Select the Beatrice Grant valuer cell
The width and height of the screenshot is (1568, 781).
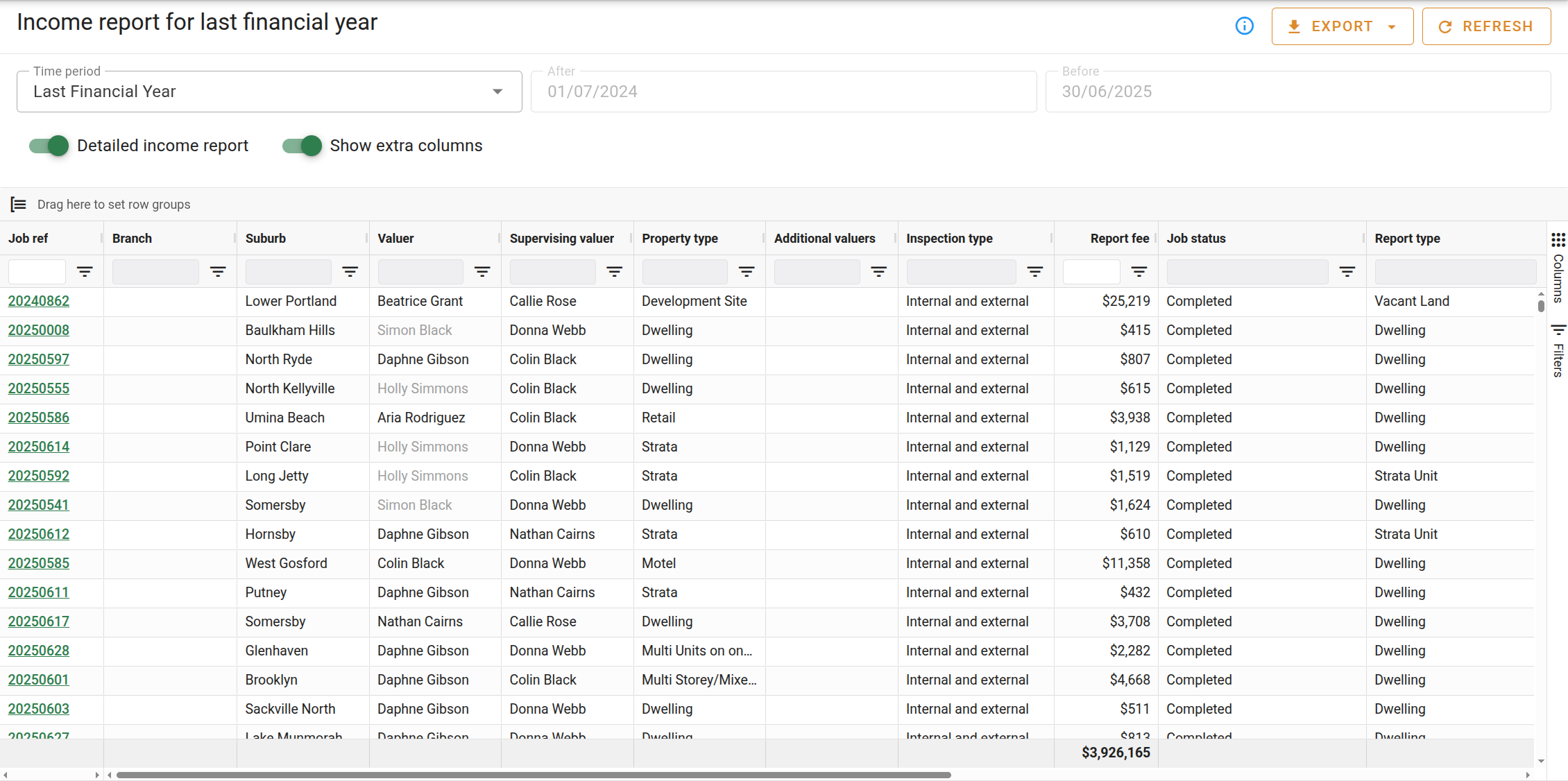pyautogui.click(x=435, y=301)
